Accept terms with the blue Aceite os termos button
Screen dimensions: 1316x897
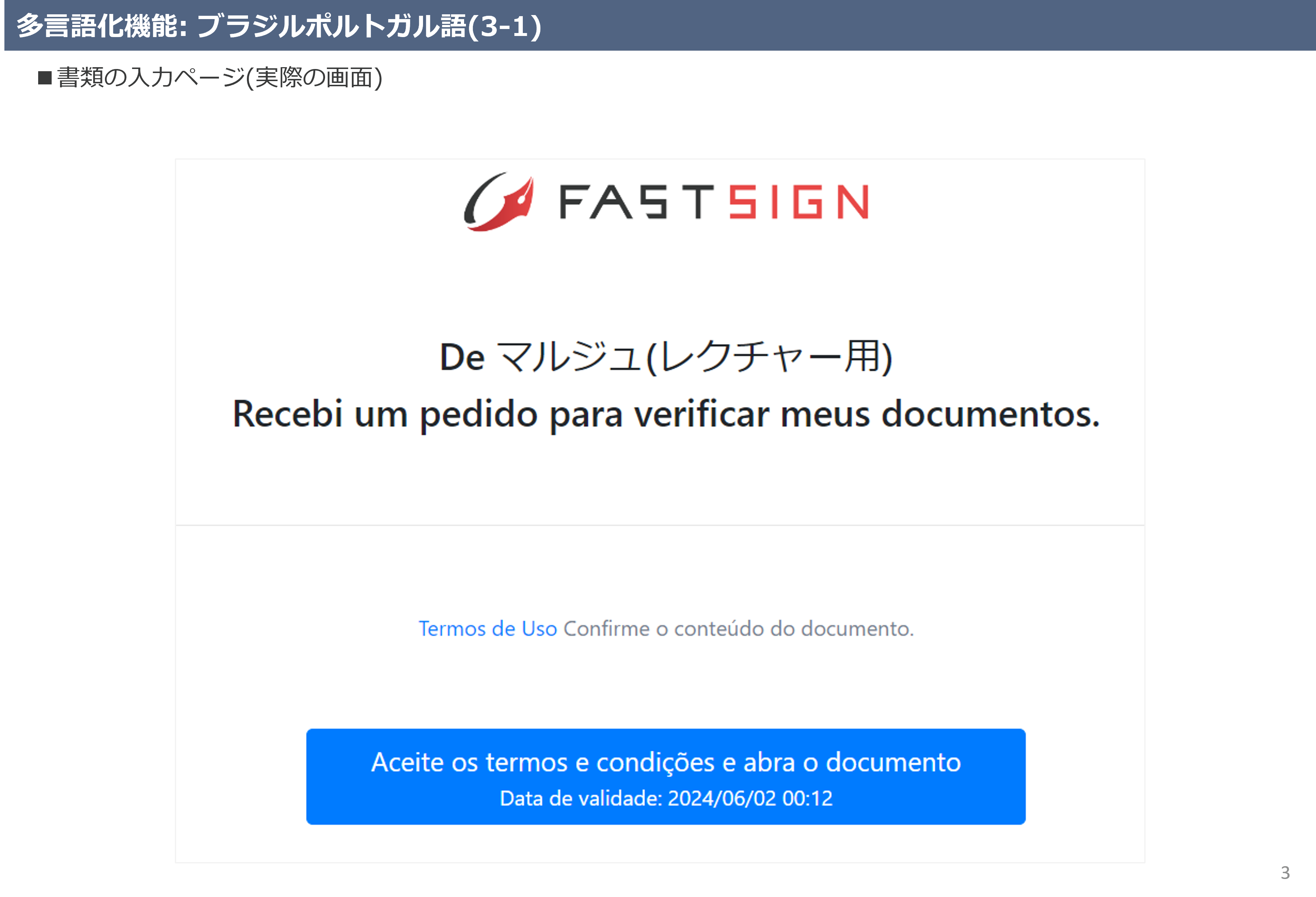tap(666, 776)
